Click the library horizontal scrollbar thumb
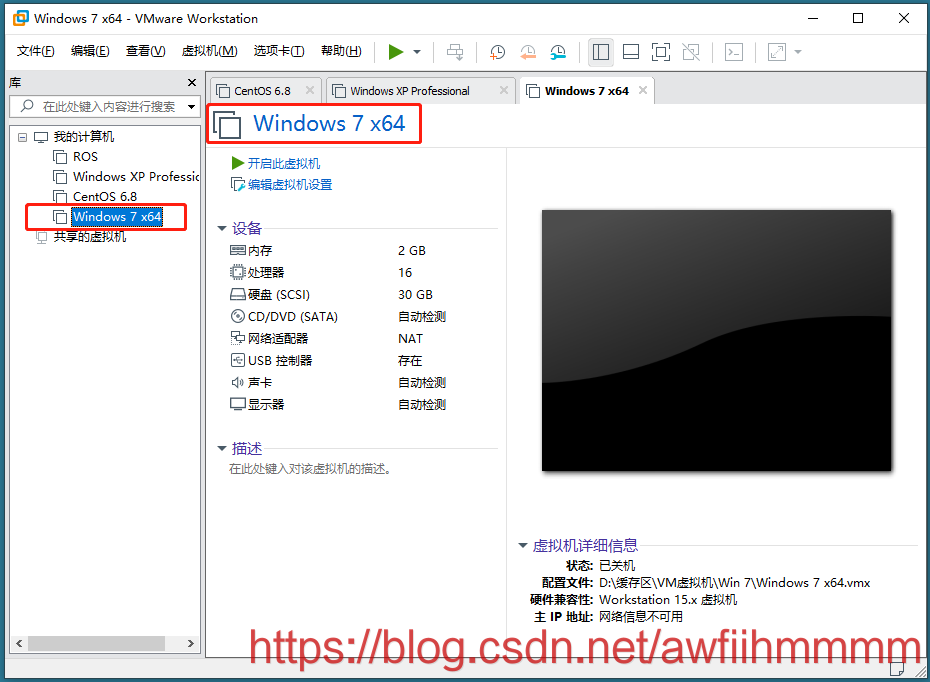 coord(96,643)
